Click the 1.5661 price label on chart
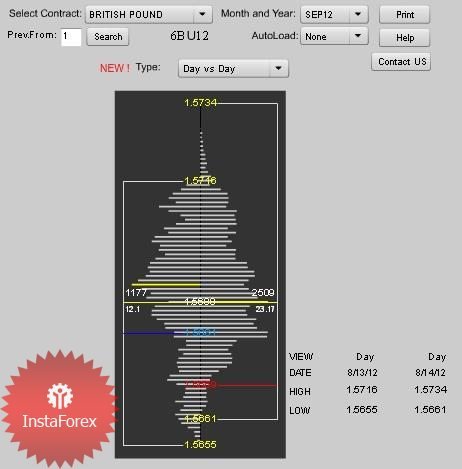 (x=200, y=419)
